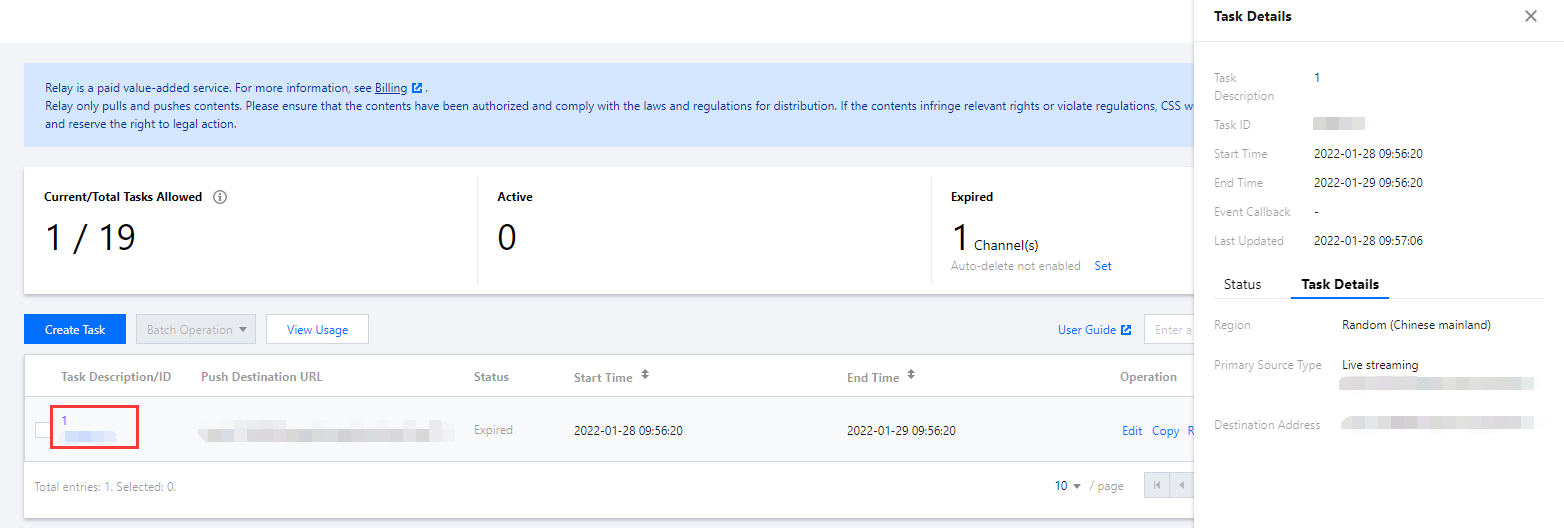Close the Task Details panel
The width and height of the screenshot is (1564, 528).
(1530, 16)
